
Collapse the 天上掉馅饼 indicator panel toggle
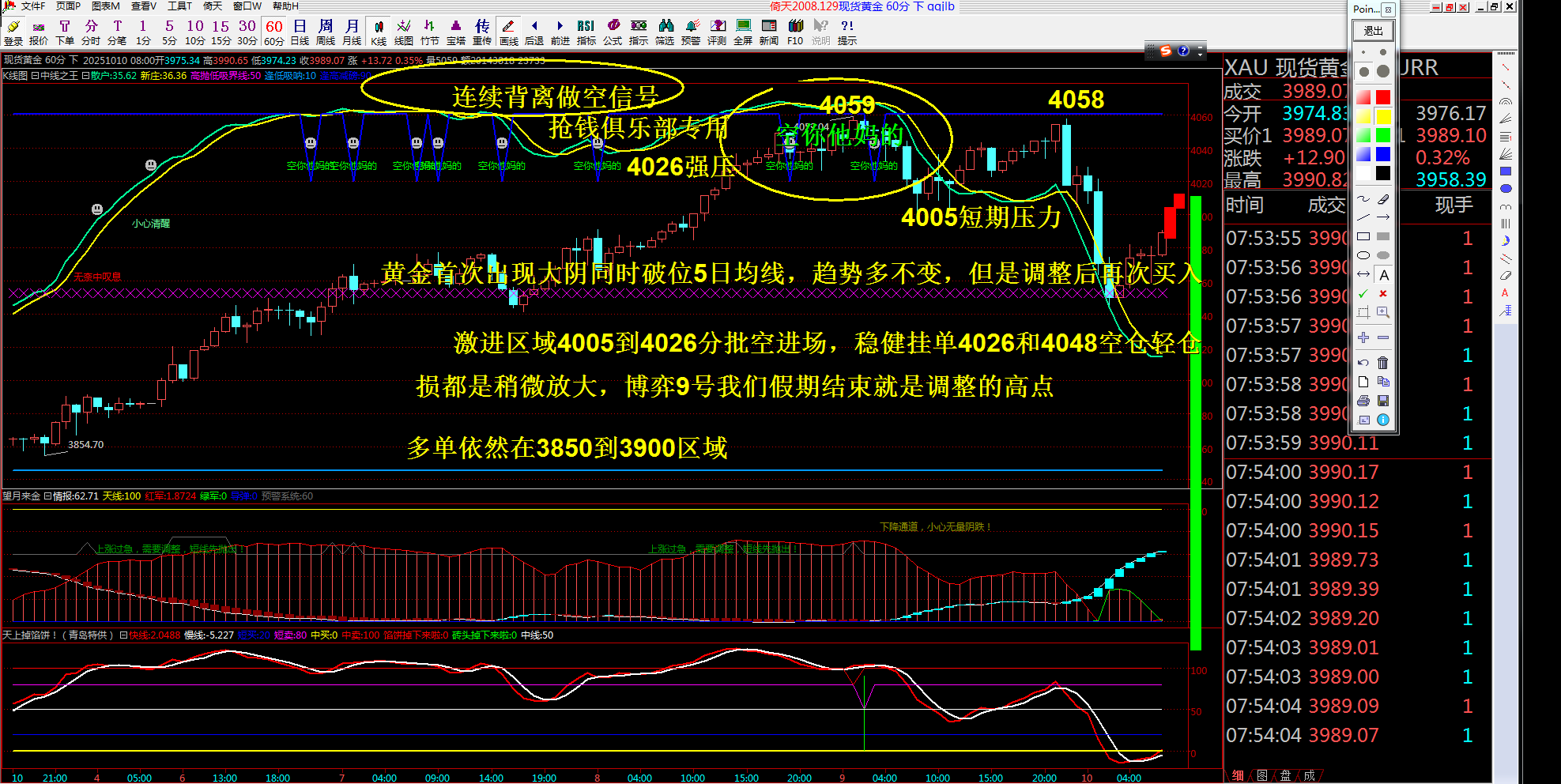[123, 635]
